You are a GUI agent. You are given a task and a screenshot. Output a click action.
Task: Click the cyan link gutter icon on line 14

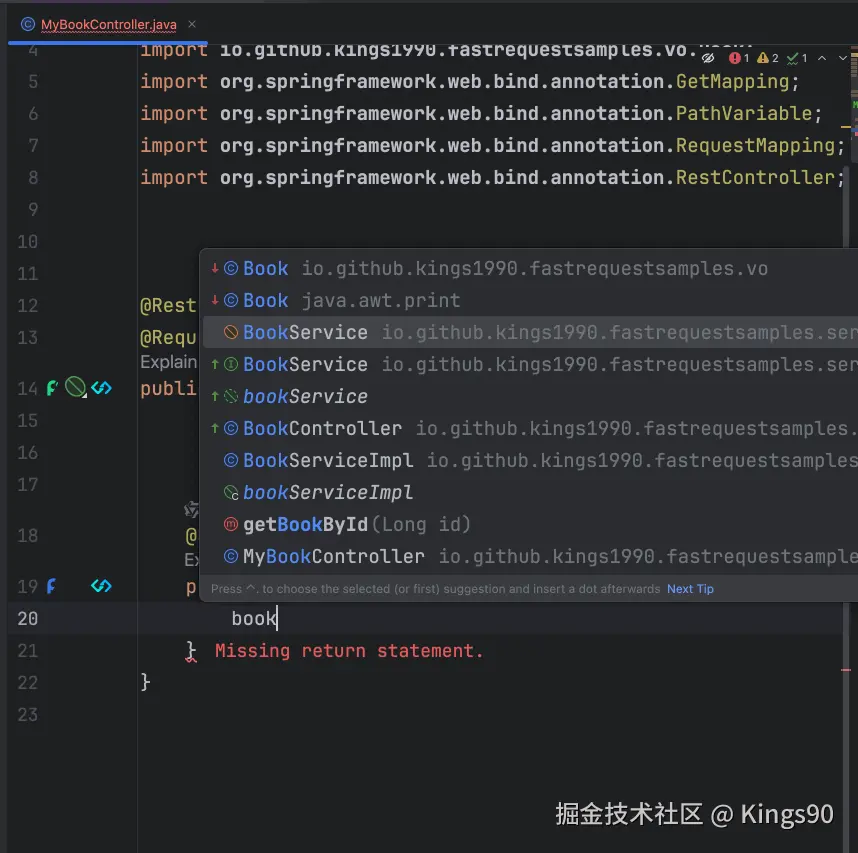pos(101,388)
